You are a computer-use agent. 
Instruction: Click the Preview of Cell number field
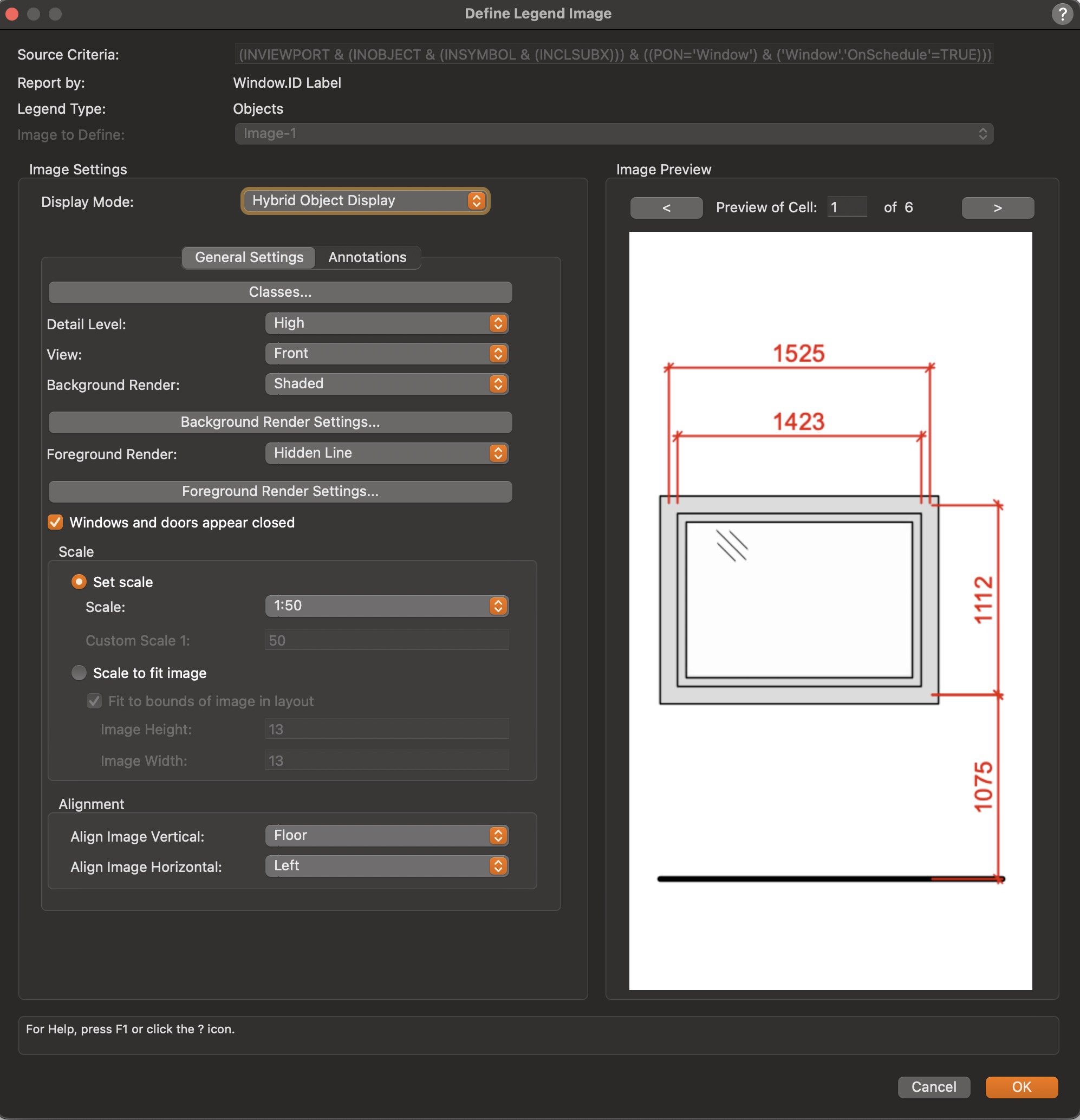tap(846, 207)
